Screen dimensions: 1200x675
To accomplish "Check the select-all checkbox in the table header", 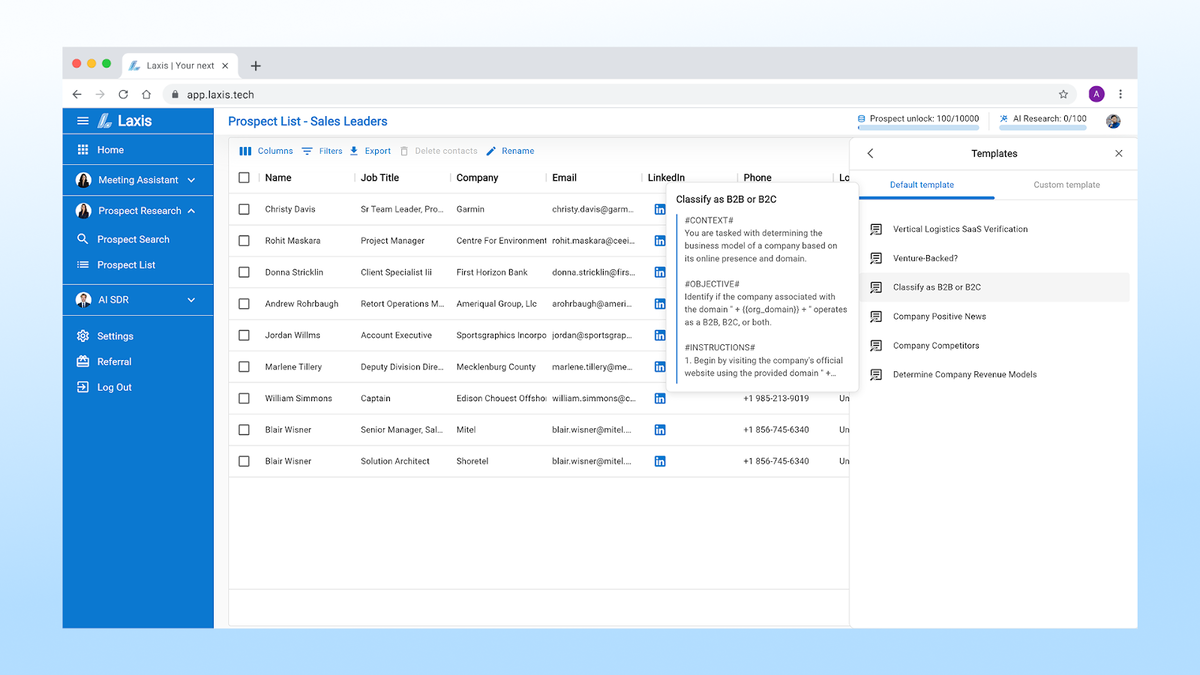I will click(243, 177).
